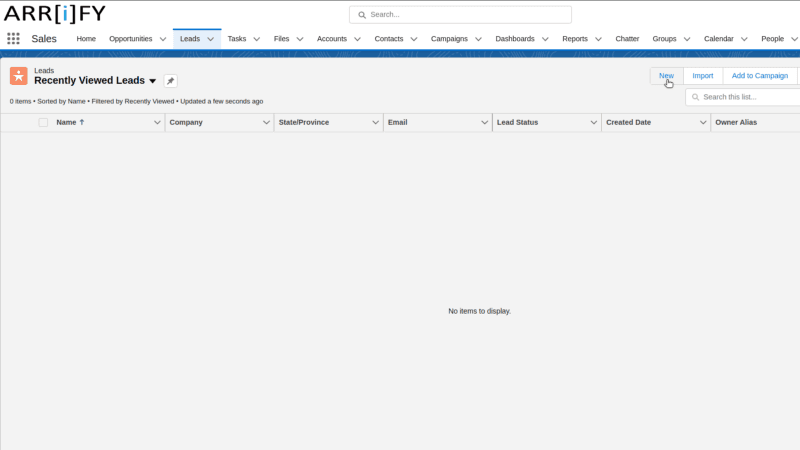
Task: Expand the Lead Status column menu
Action: point(593,122)
